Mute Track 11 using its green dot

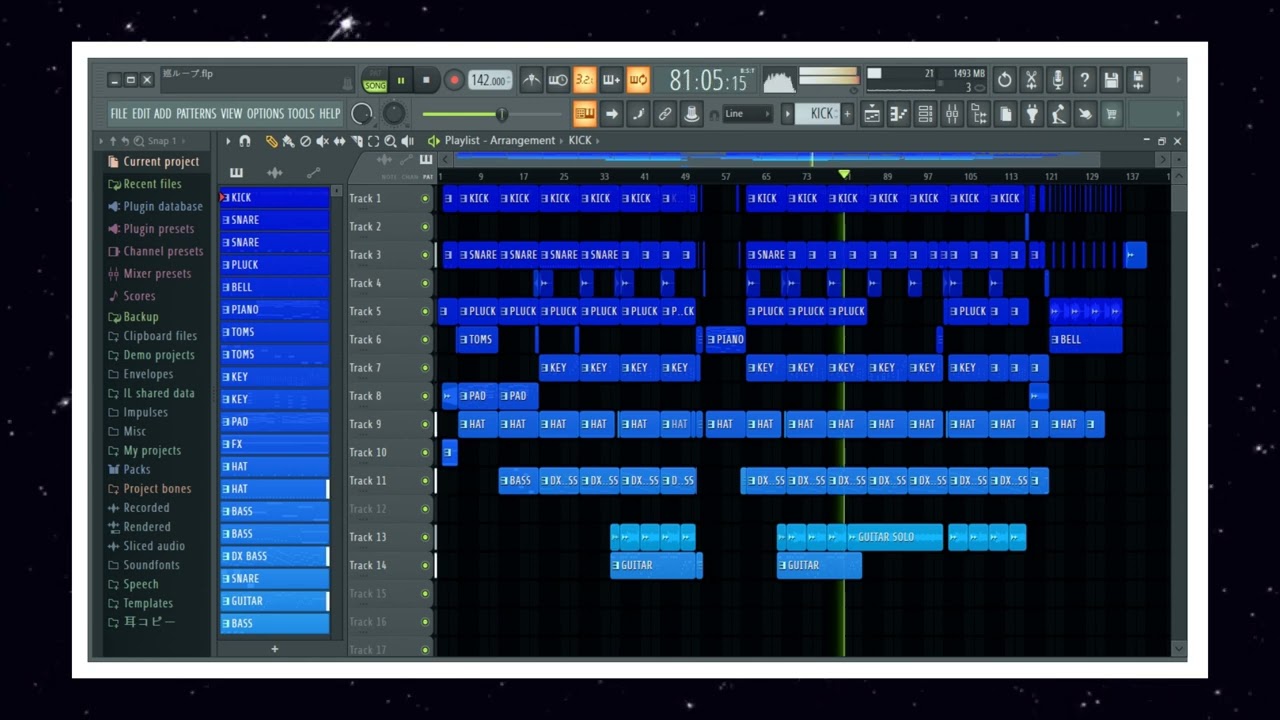pos(425,481)
